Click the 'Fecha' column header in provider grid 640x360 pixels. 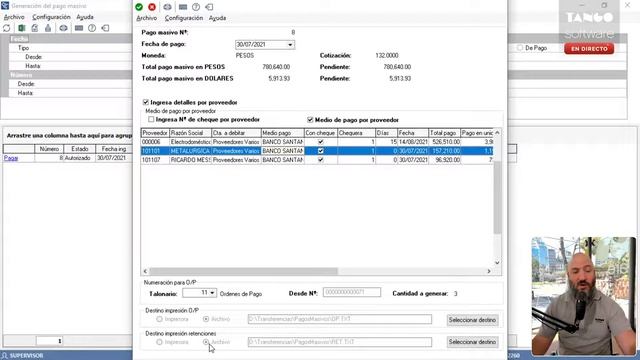pos(413,133)
